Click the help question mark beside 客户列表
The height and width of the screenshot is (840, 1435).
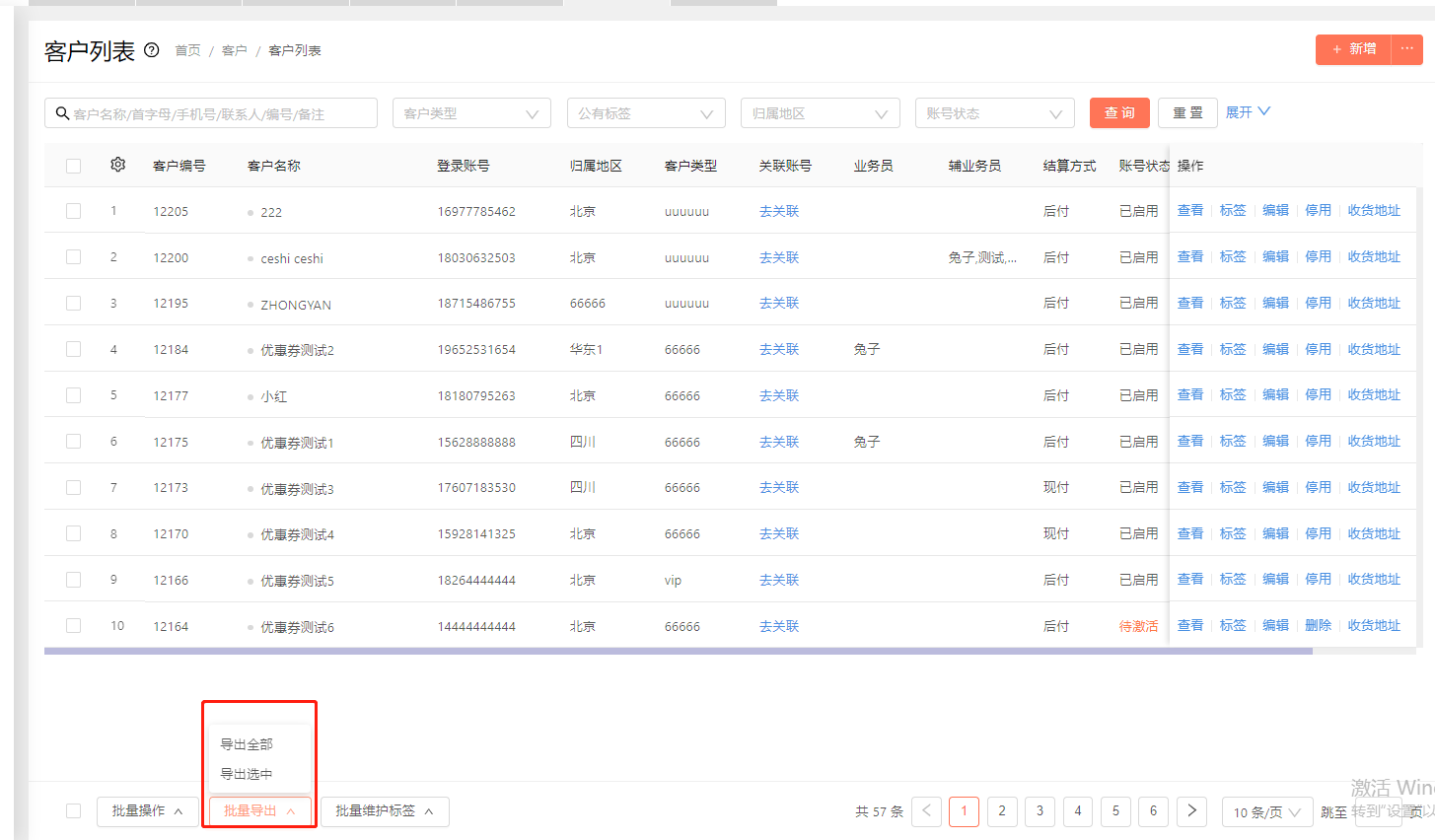pyautogui.click(x=152, y=50)
